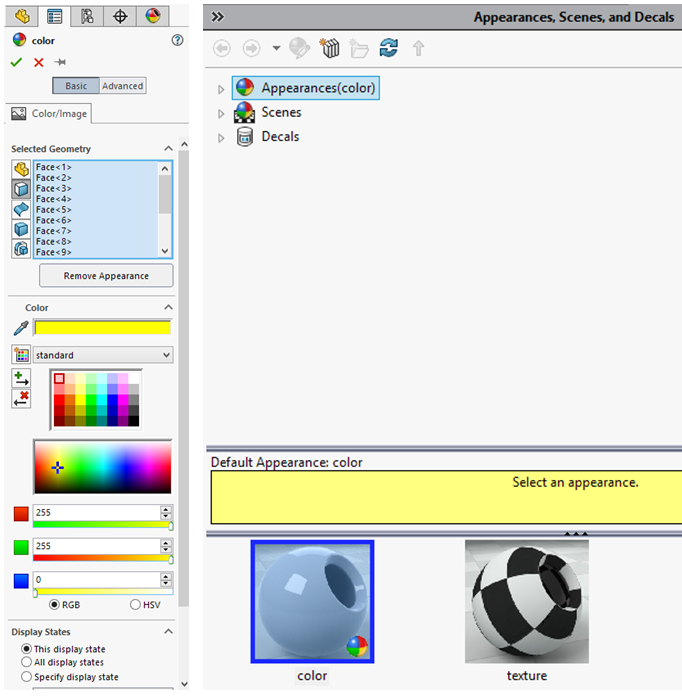
Task: Click the yellow current color bar
Action: click(x=102, y=327)
